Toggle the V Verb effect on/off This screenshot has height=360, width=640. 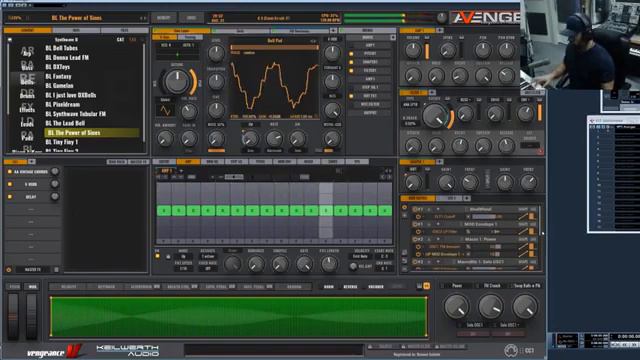(10, 184)
